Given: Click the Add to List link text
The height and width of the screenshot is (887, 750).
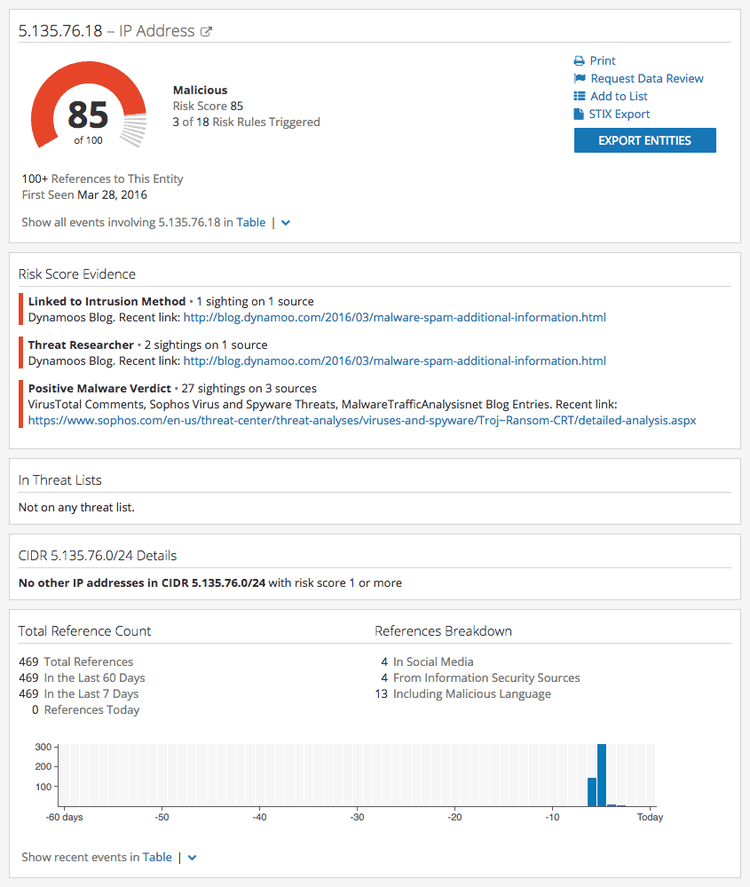Looking at the screenshot, I should click(619, 97).
